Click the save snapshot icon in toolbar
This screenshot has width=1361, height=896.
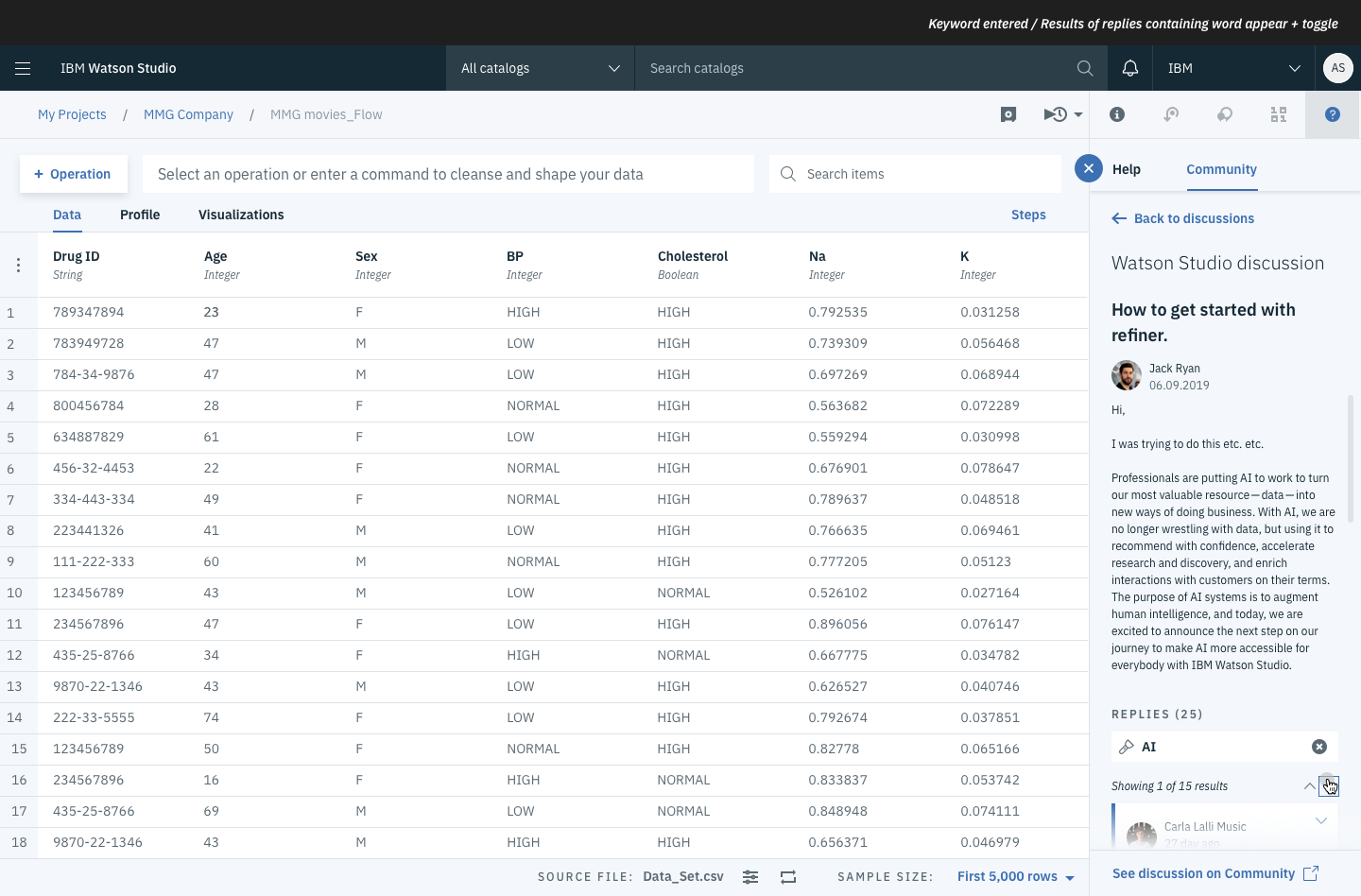pyautogui.click(x=1008, y=114)
